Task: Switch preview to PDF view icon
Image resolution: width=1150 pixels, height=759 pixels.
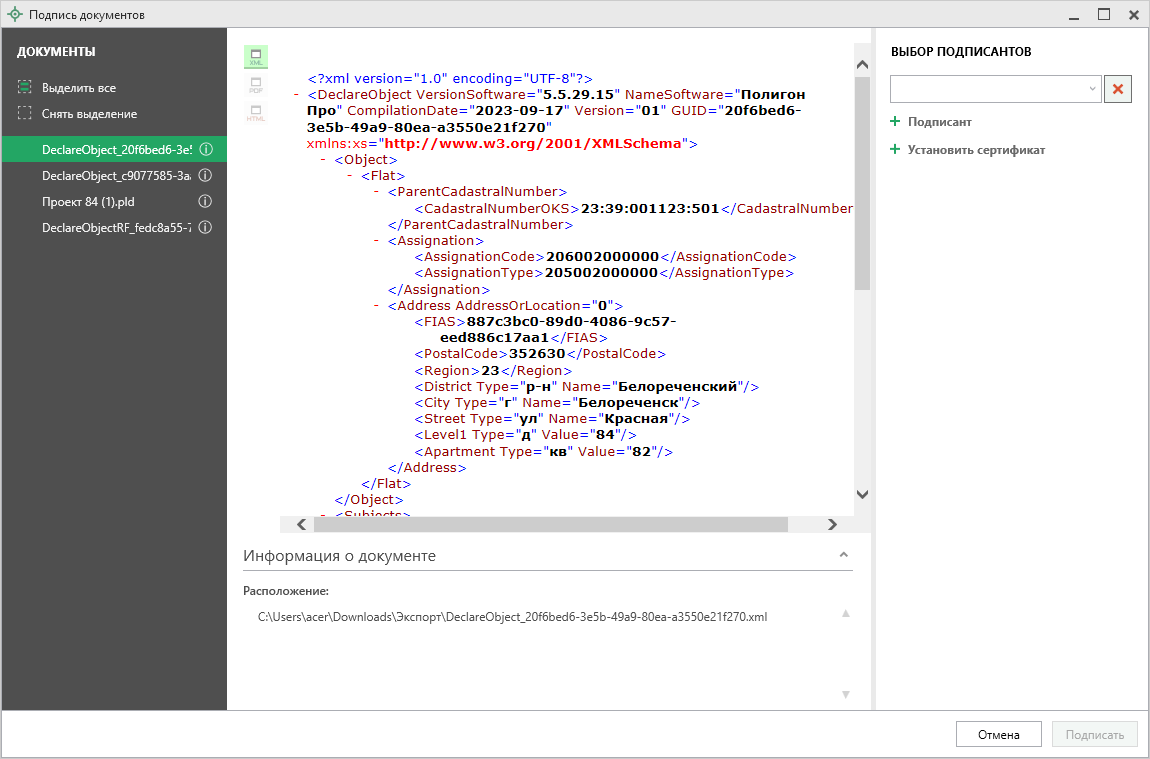Action: [256, 85]
